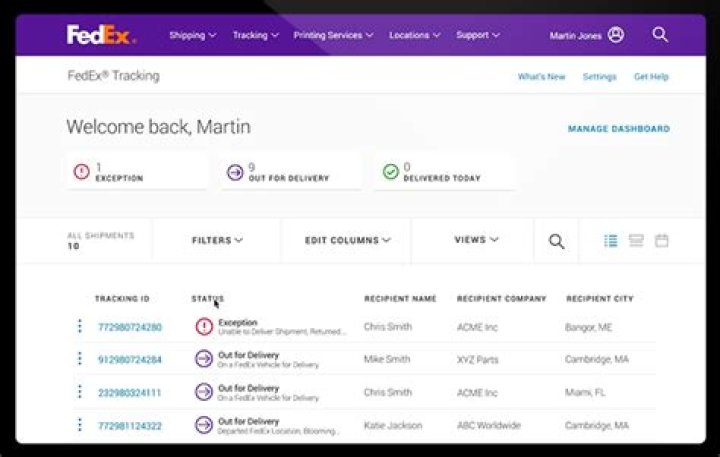Image resolution: width=720 pixels, height=457 pixels.
Task: Open the Shipping menu
Action: [192, 35]
